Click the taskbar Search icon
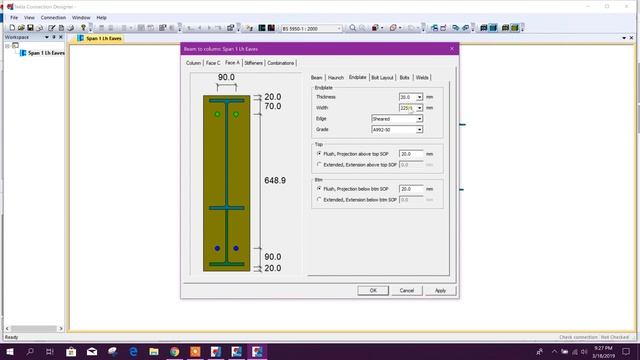 point(30,351)
